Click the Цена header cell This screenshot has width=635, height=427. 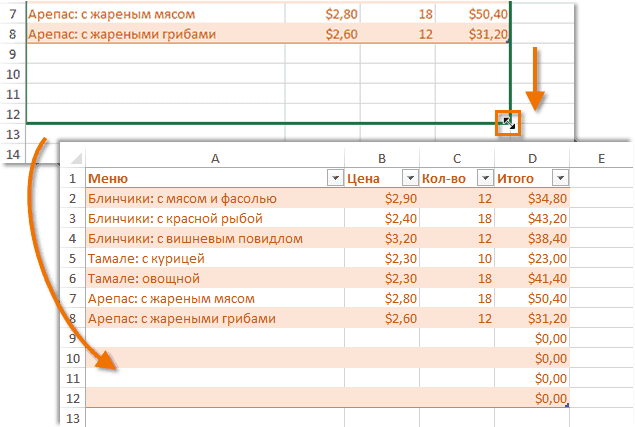click(x=382, y=178)
